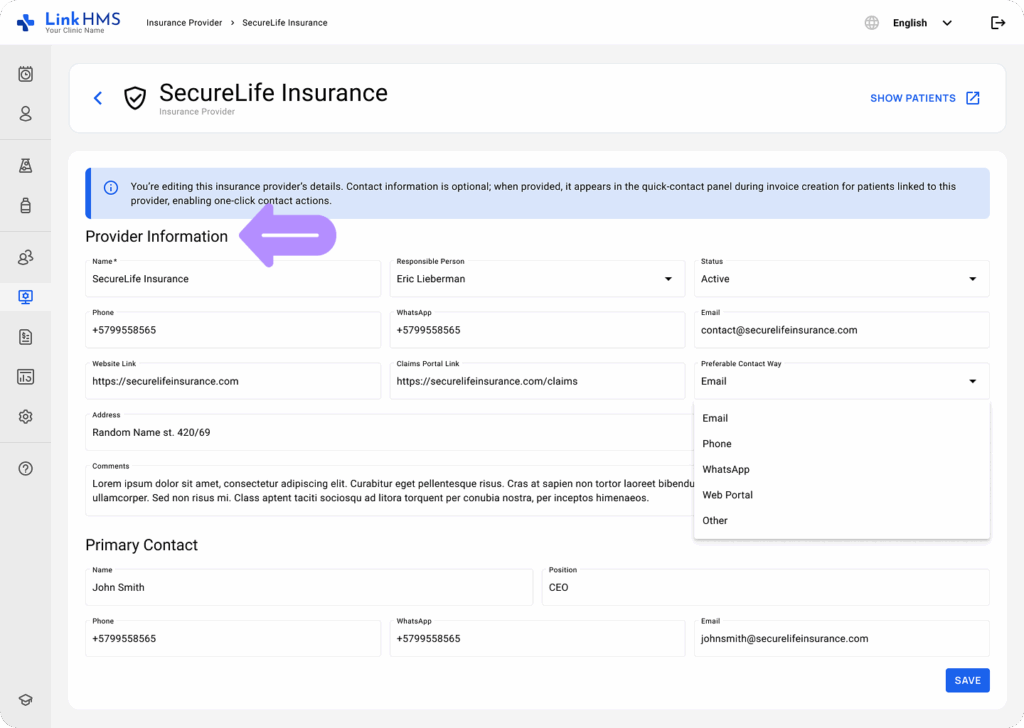Open the settings gear in the sidebar
This screenshot has width=1024, height=728.
26,417
